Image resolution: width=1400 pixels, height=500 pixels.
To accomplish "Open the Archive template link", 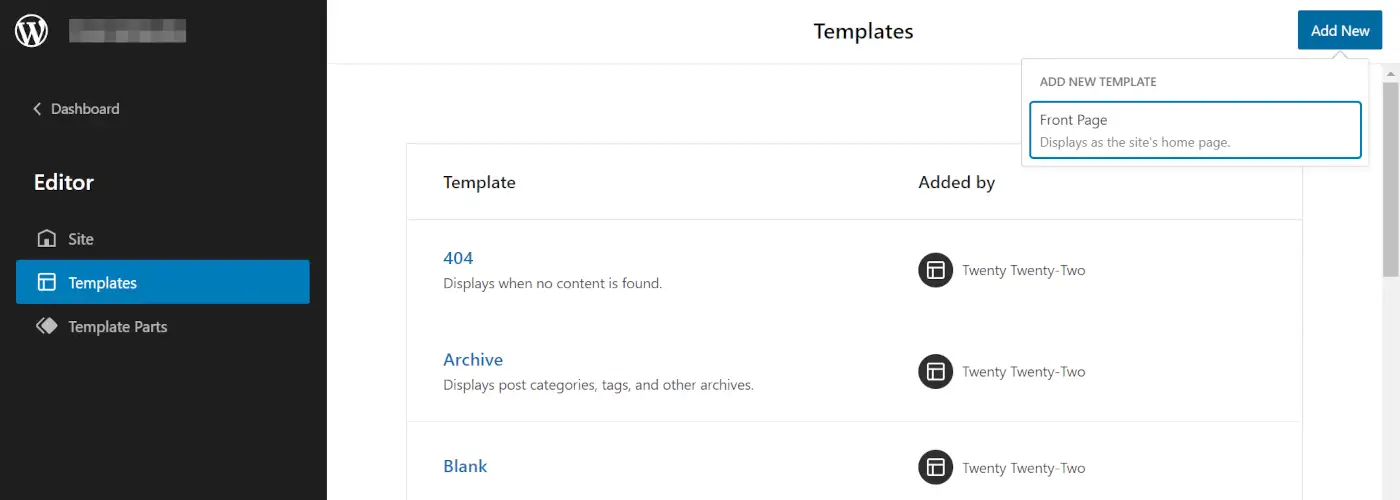I will pos(473,360).
